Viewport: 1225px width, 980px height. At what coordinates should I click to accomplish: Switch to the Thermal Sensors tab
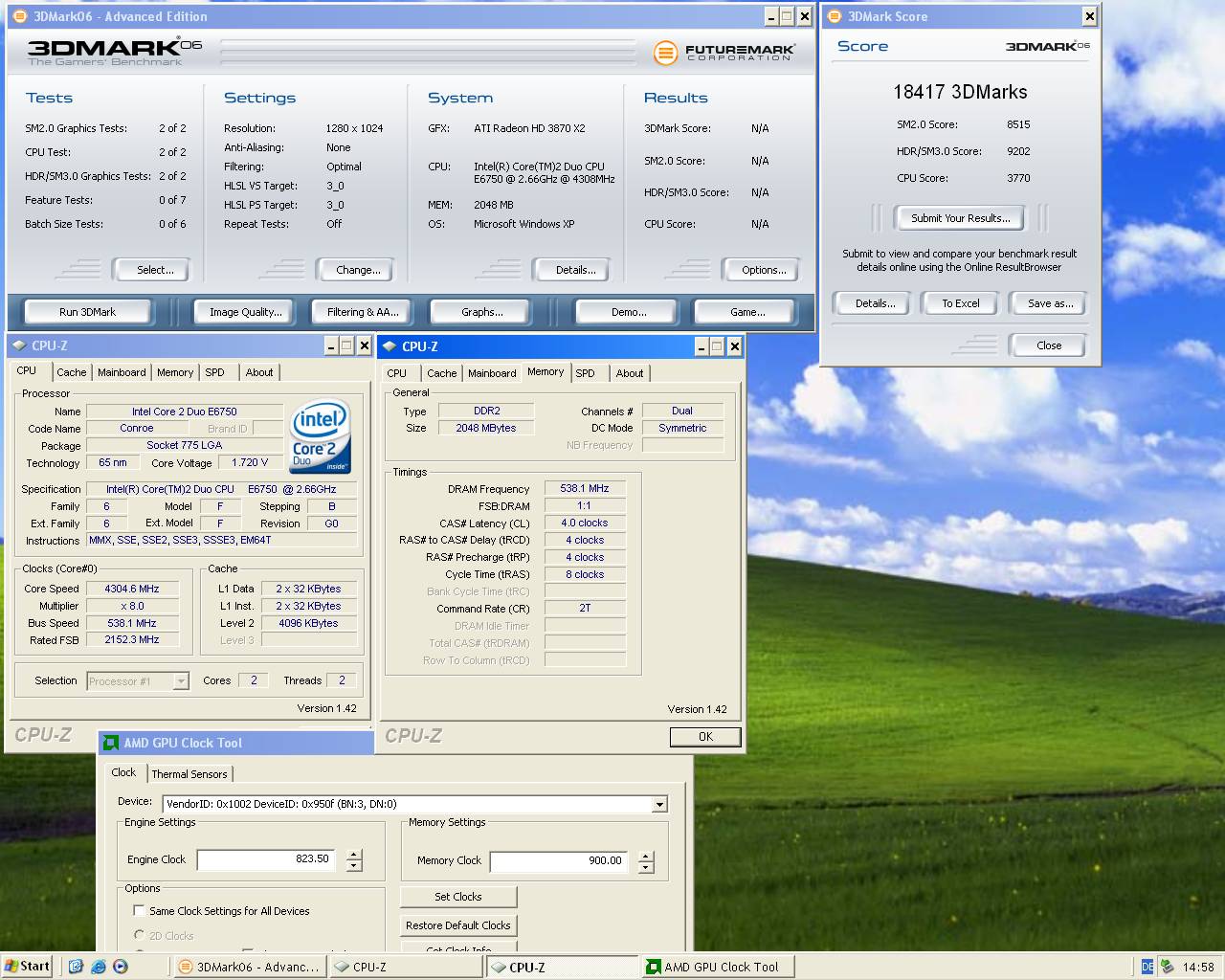pyautogui.click(x=189, y=774)
